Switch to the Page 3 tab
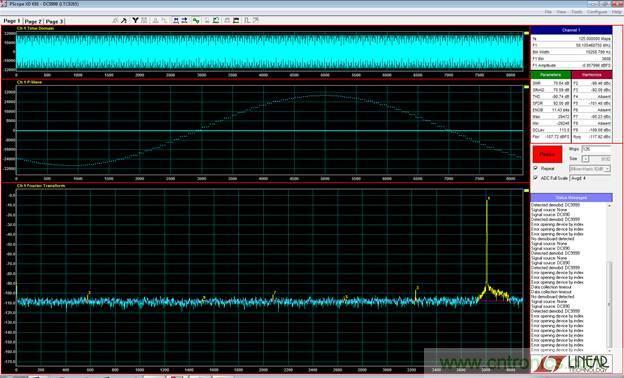Viewport: 624px width, 378px height. click(x=54, y=21)
